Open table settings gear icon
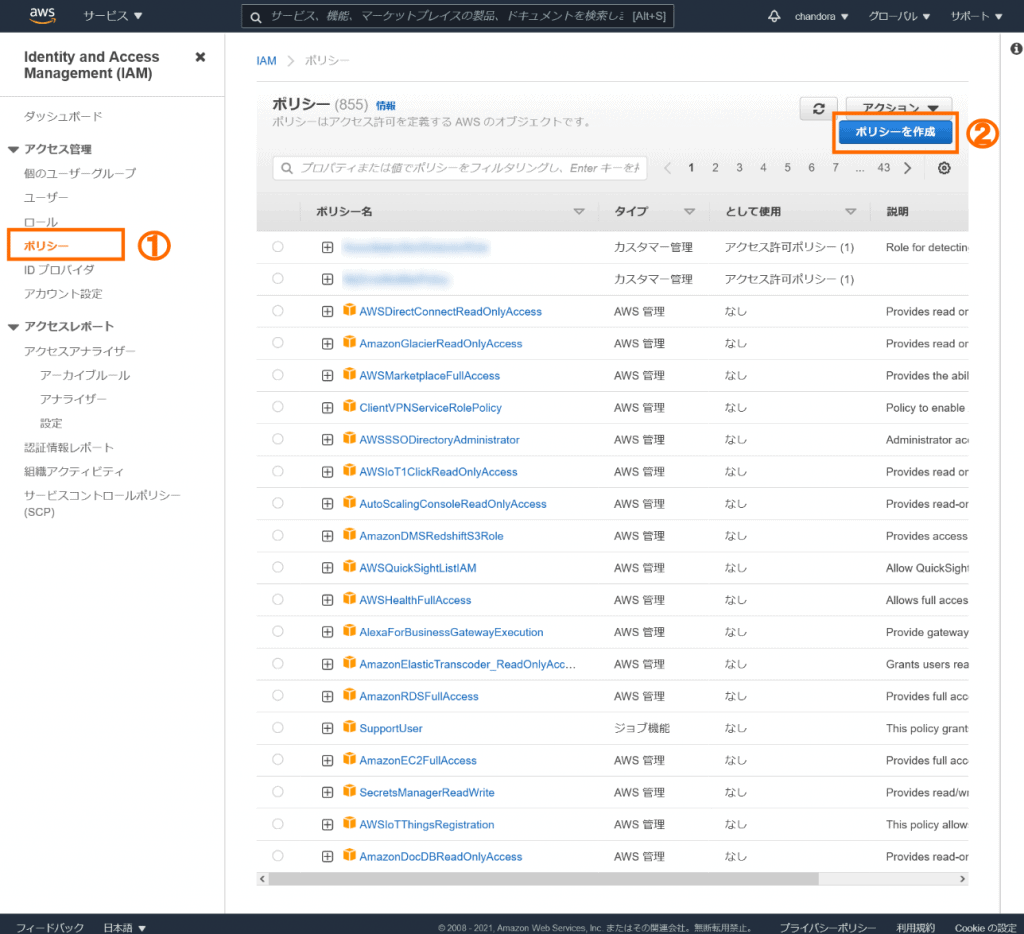 [x=944, y=168]
